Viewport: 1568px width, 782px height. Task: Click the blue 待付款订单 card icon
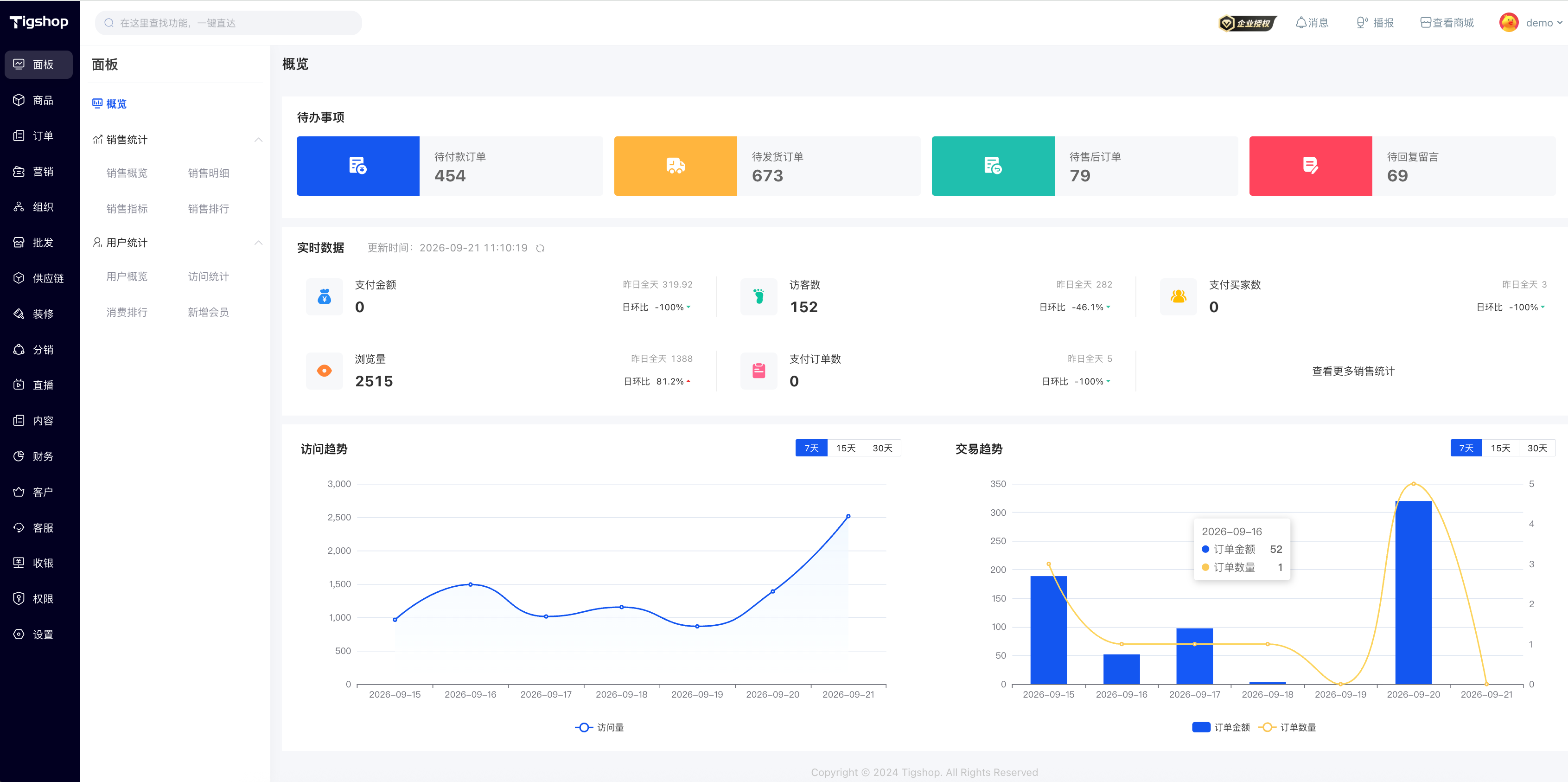358,166
